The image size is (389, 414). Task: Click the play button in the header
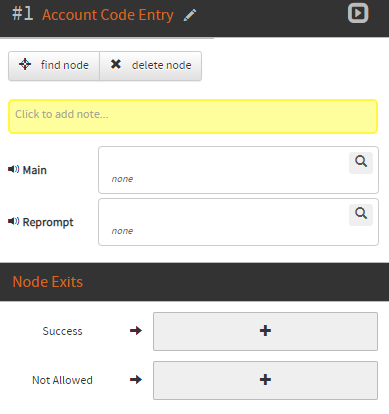pos(358,13)
